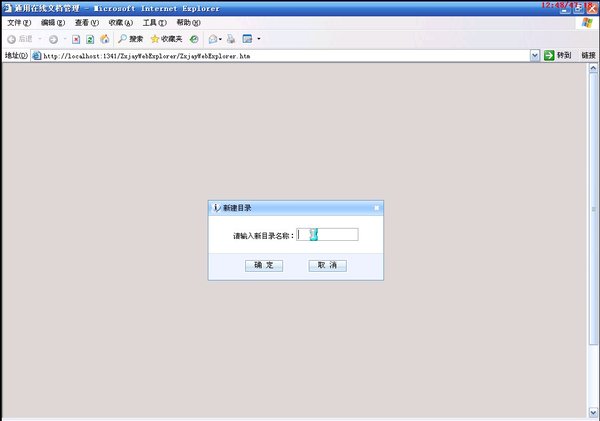This screenshot has height=421, width=600.
Task: Click the IE icon in the title bar
Action: click(x=7, y=8)
